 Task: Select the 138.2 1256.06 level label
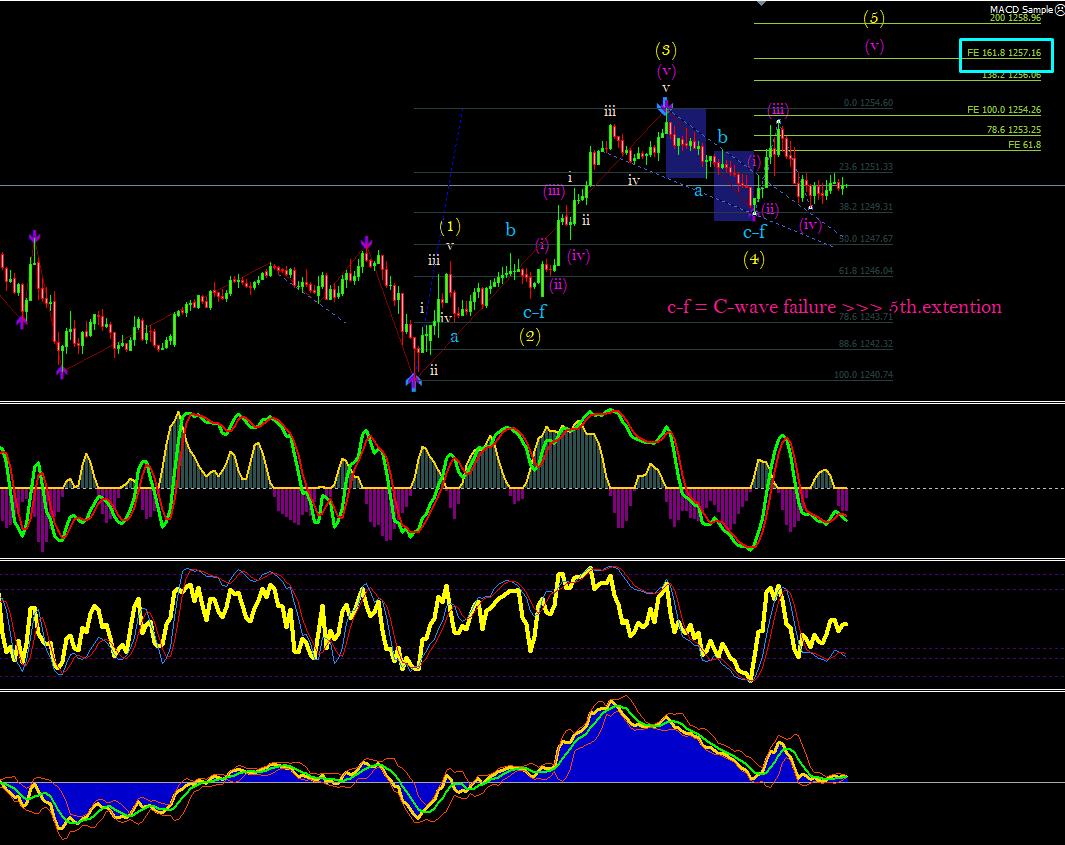click(x=1011, y=75)
